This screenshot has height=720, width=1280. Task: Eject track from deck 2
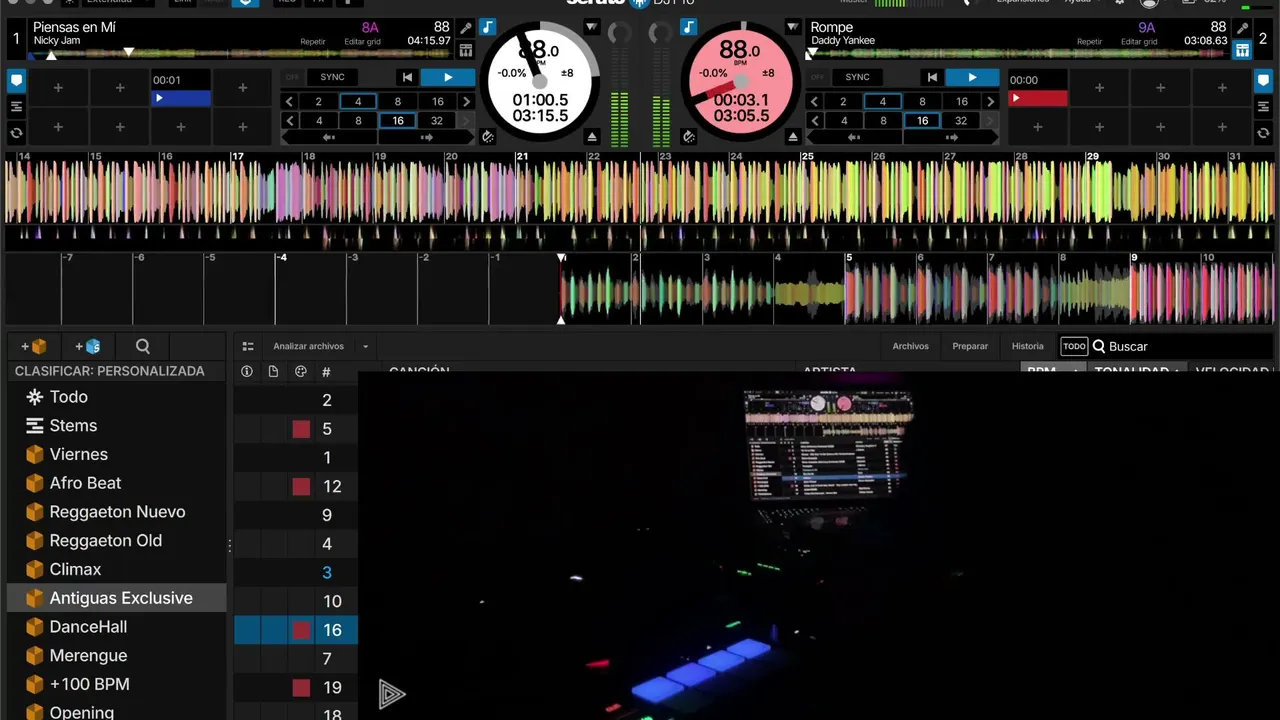(793, 136)
